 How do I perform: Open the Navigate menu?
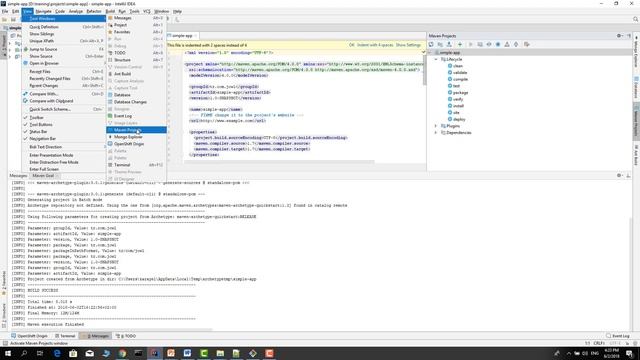(43, 11)
